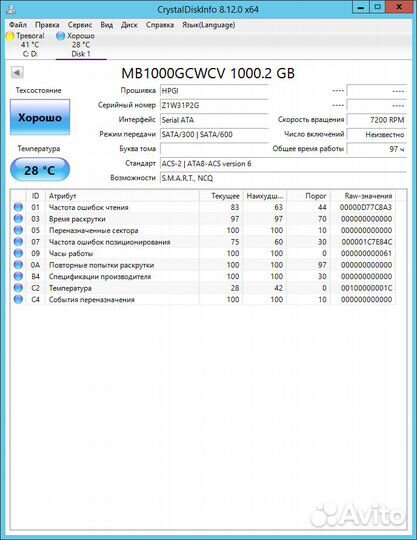This screenshot has width=417, height=540.
Task: Click status icon for attribute 0A
Action: pyautogui.click(x=18, y=265)
